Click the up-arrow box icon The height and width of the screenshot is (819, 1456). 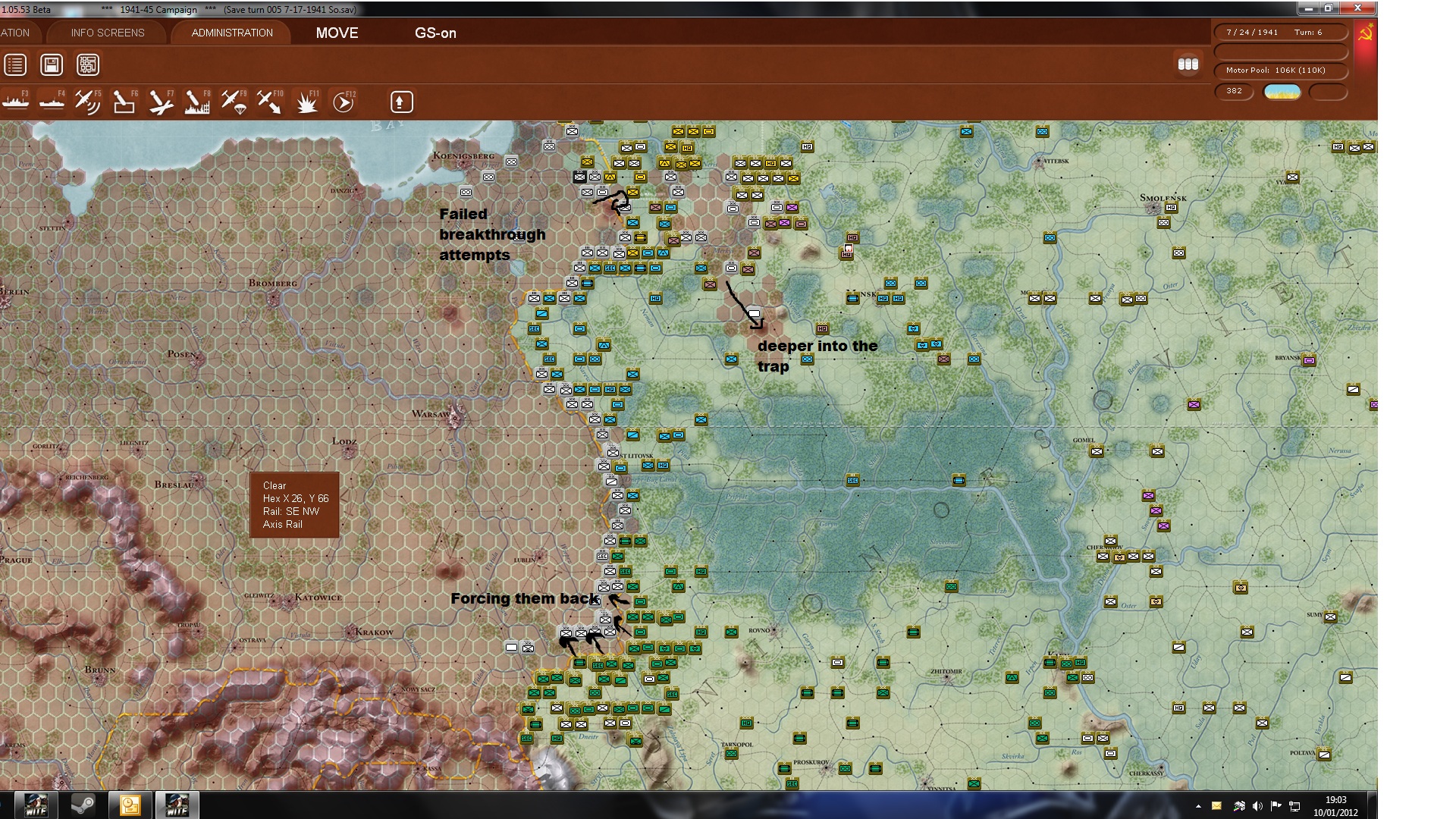point(402,102)
